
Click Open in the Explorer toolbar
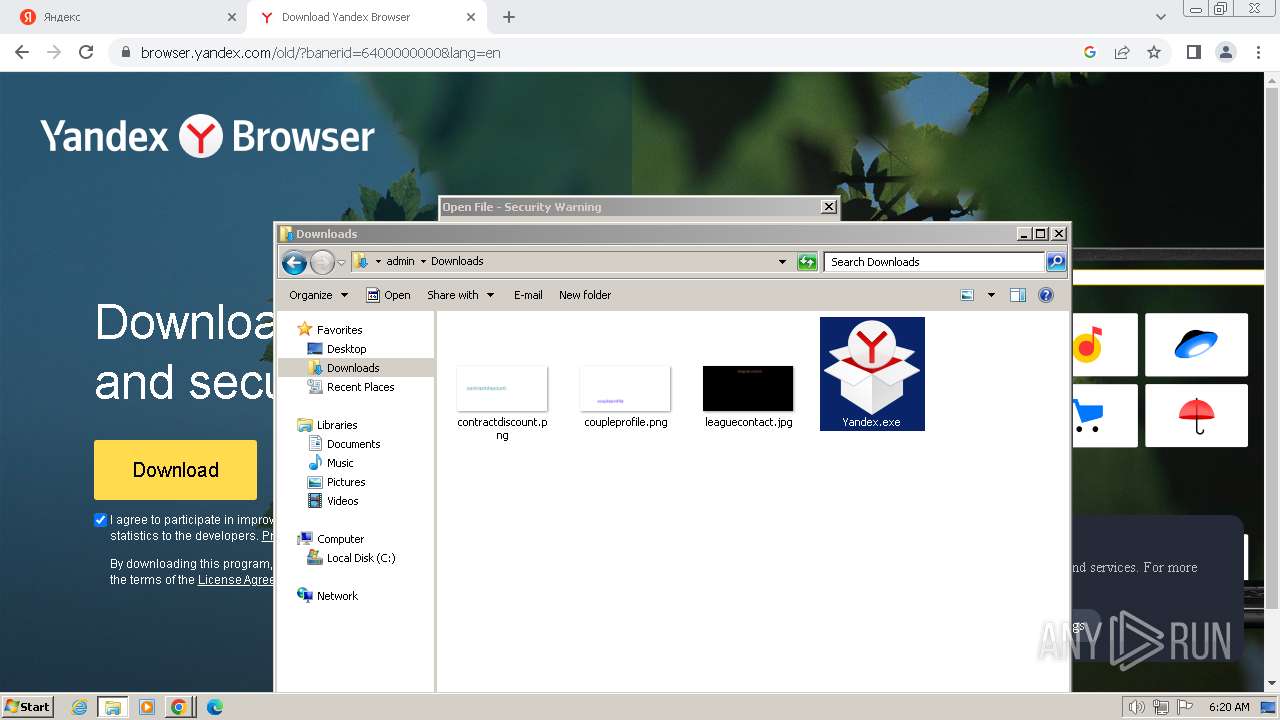[x=388, y=295]
